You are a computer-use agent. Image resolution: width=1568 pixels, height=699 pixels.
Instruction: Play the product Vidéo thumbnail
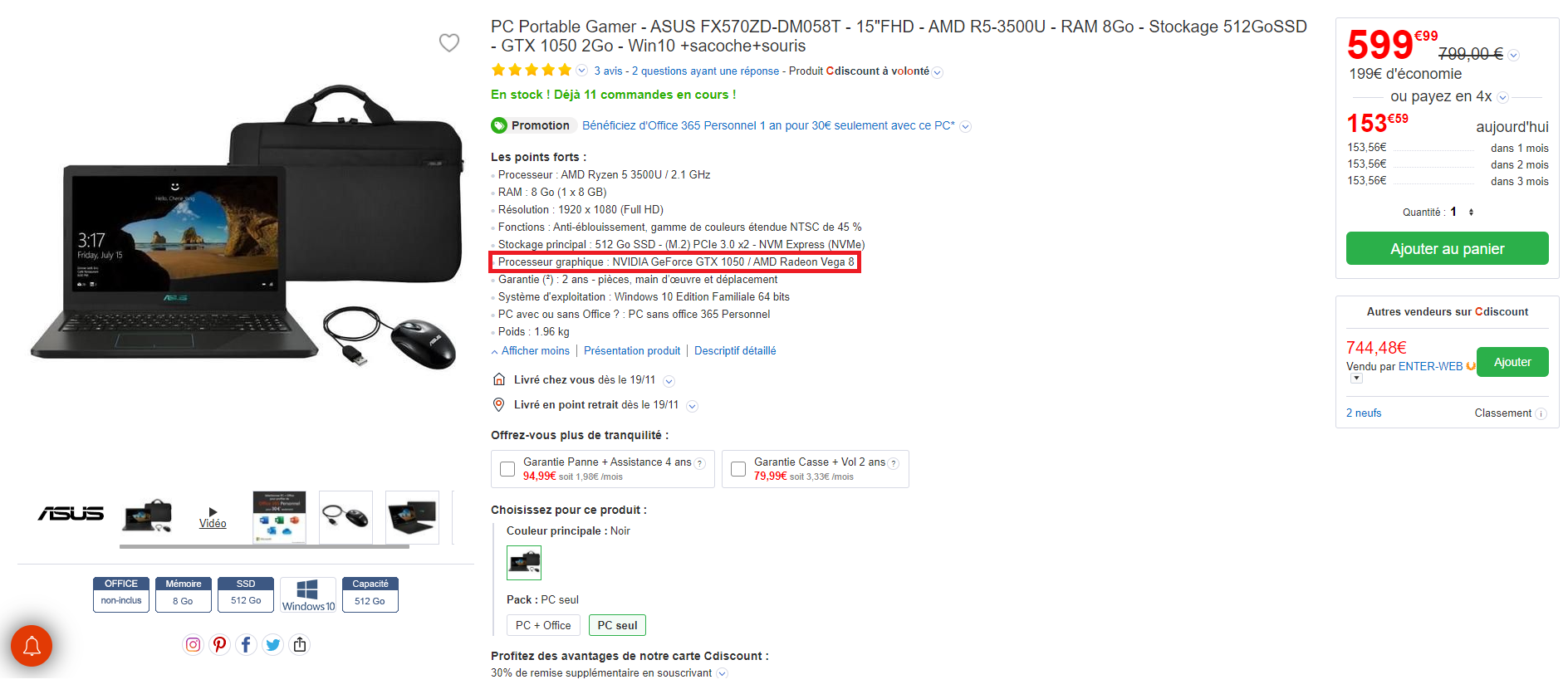tap(213, 517)
